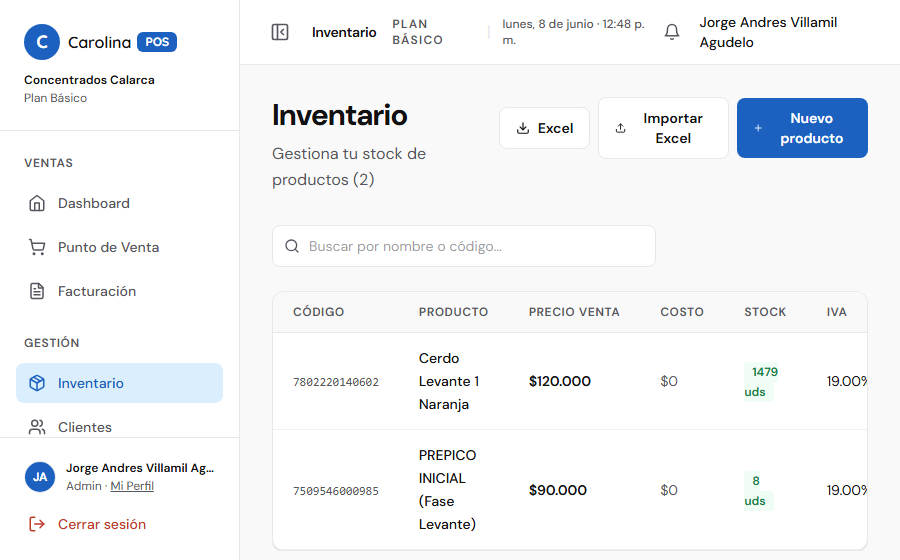
Task: Click the Importar Excel button
Action: pos(663,128)
